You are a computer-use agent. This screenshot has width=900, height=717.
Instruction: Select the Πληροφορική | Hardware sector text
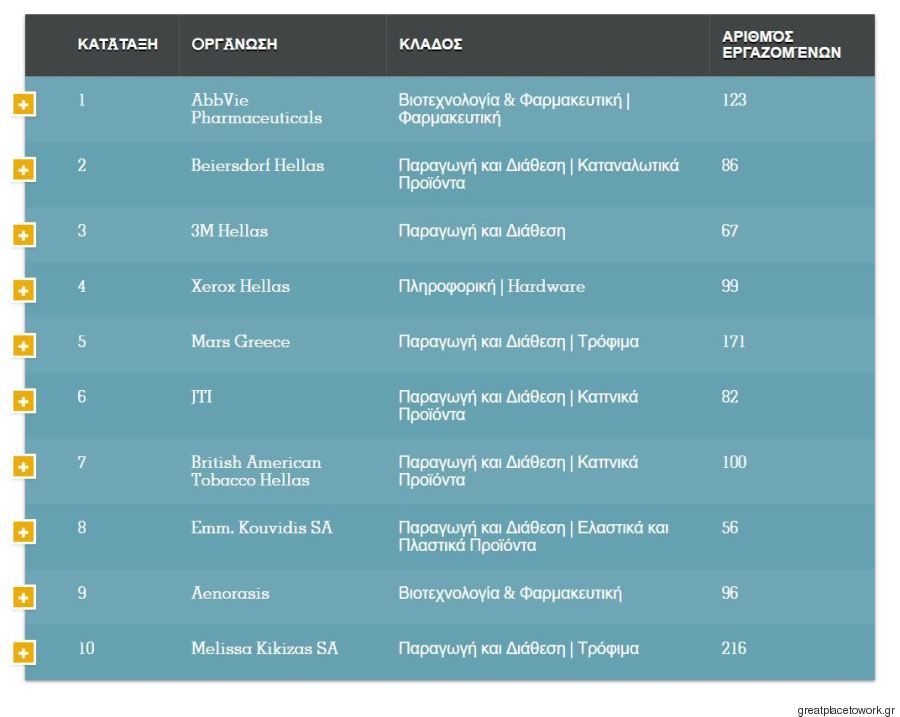tap(492, 286)
